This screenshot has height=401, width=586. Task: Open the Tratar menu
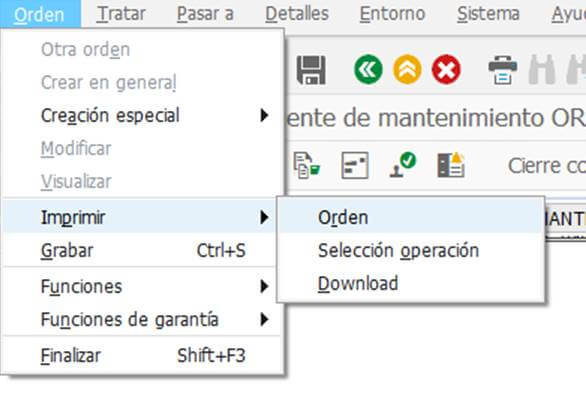click(121, 14)
